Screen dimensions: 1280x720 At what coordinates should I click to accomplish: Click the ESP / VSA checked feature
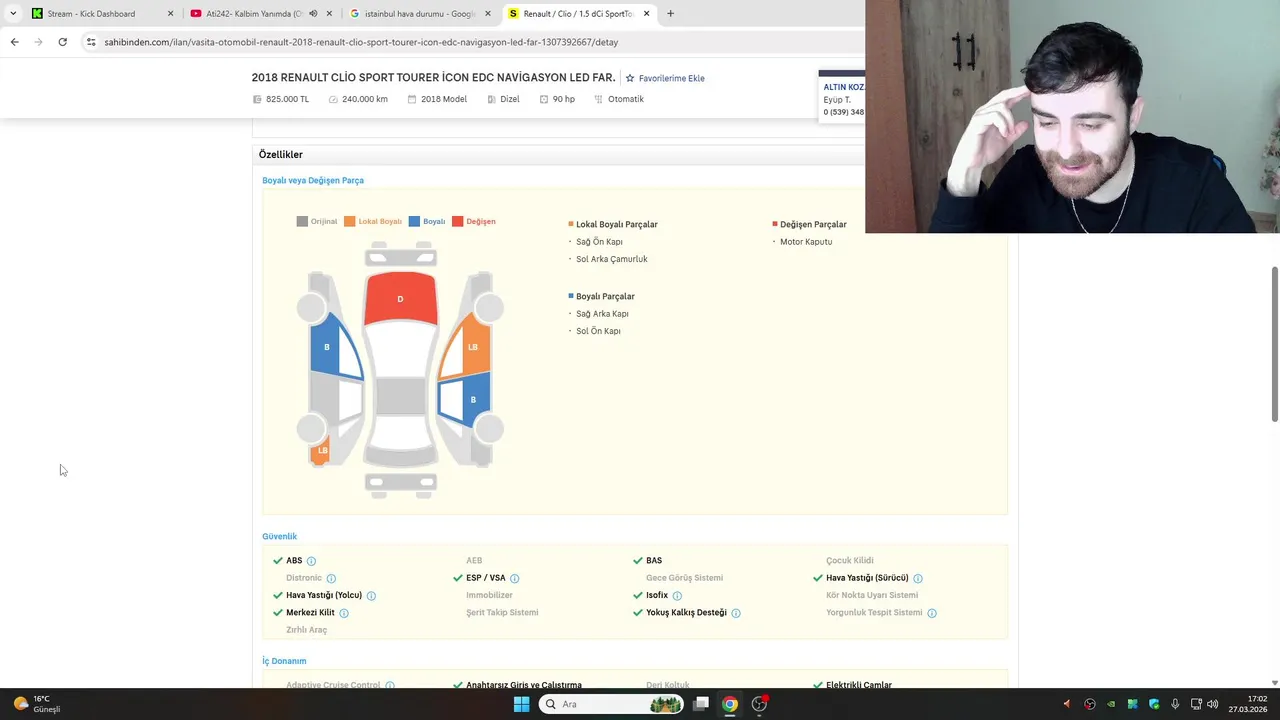coord(479,578)
